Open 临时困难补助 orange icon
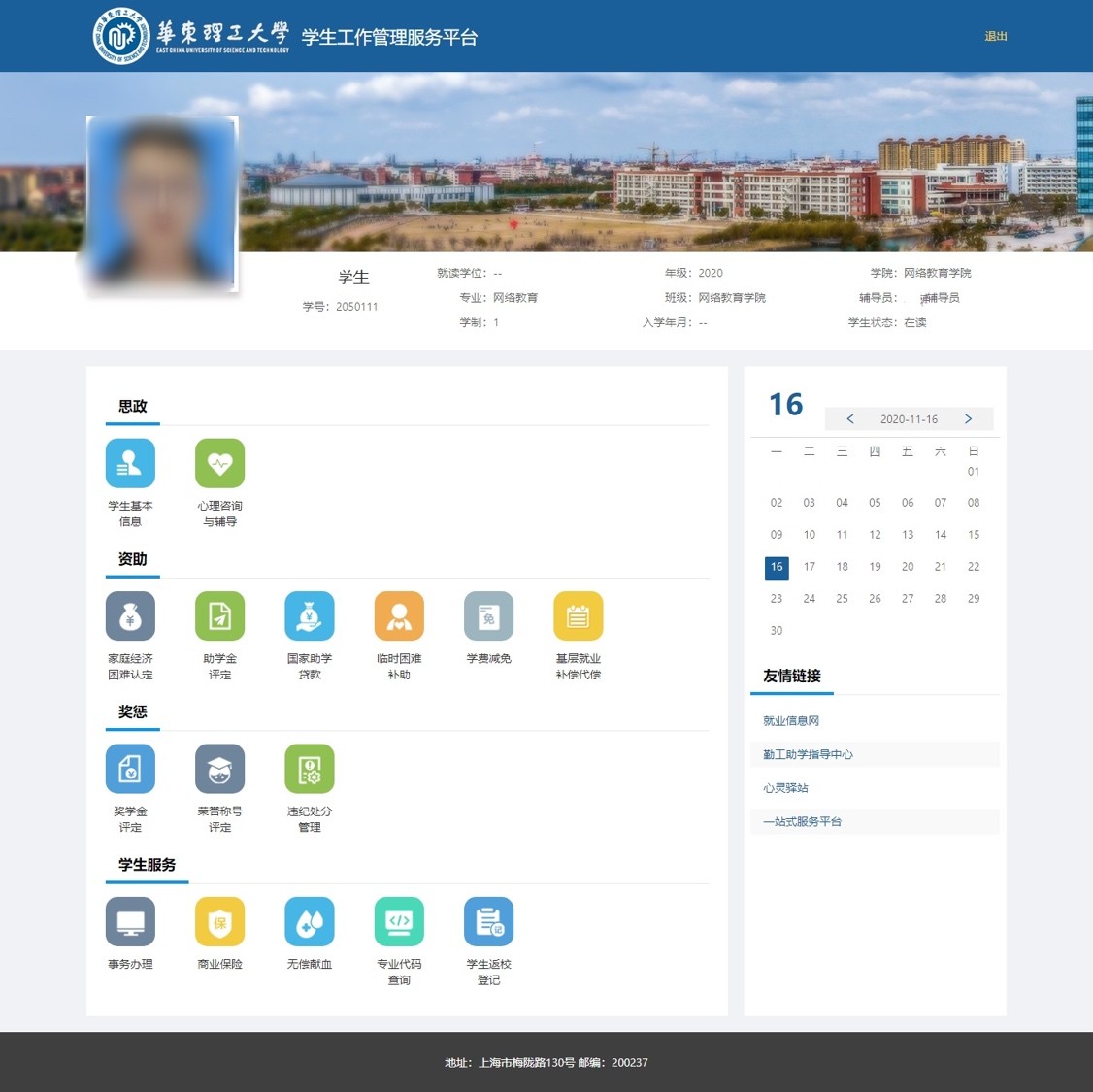The height and width of the screenshot is (1092, 1093). click(399, 615)
